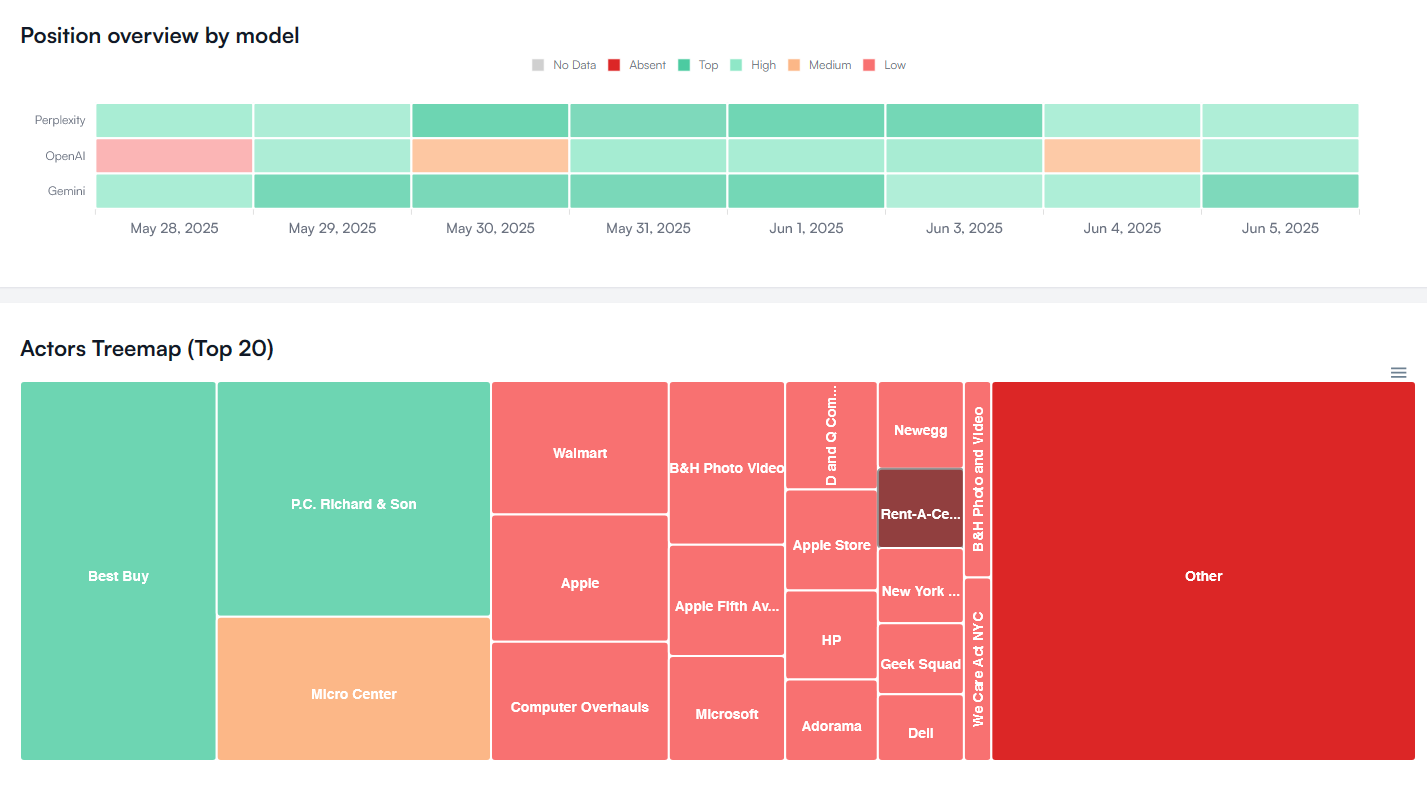Toggle the Top legend entry
Image resolution: width=1427 pixels, height=785 pixels.
(x=698, y=65)
